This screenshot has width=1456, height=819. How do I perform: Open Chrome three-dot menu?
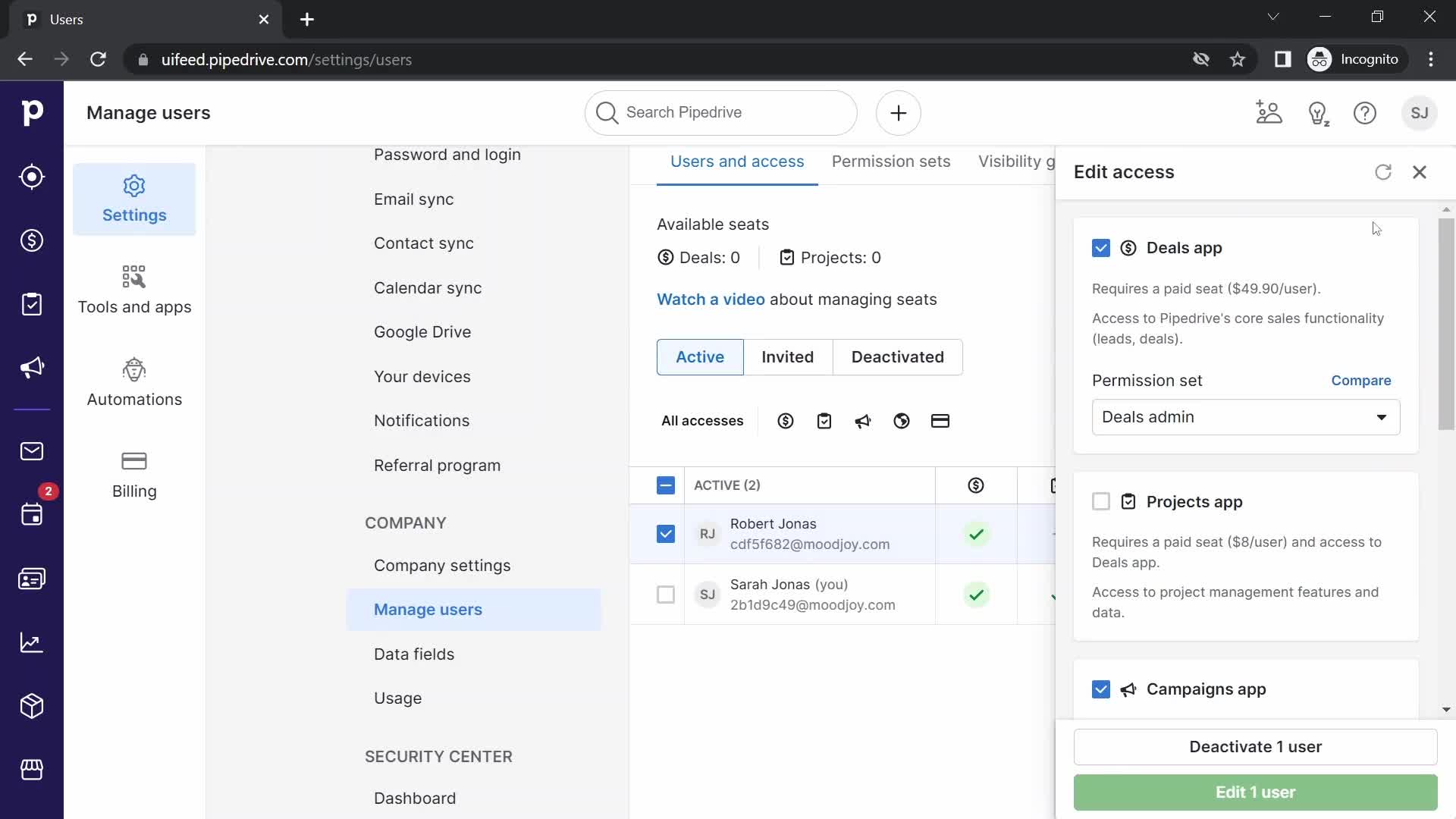coord(1431,59)
